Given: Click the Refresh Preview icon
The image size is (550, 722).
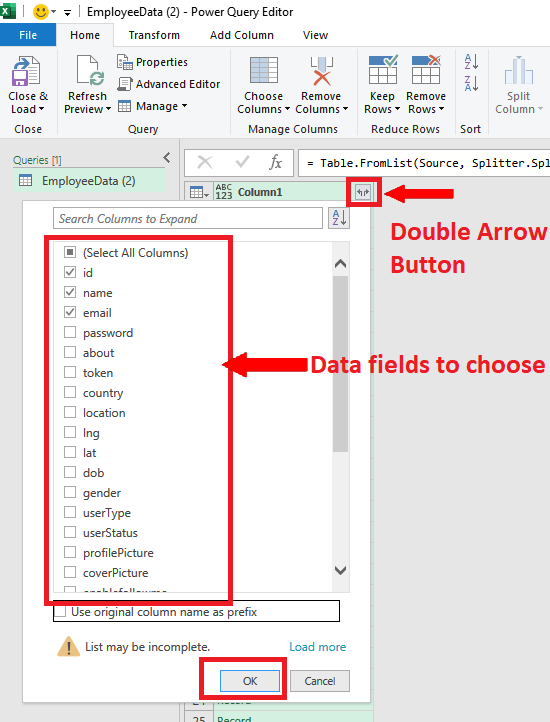Looking at the screenshot, I should [x=90, y=70].
